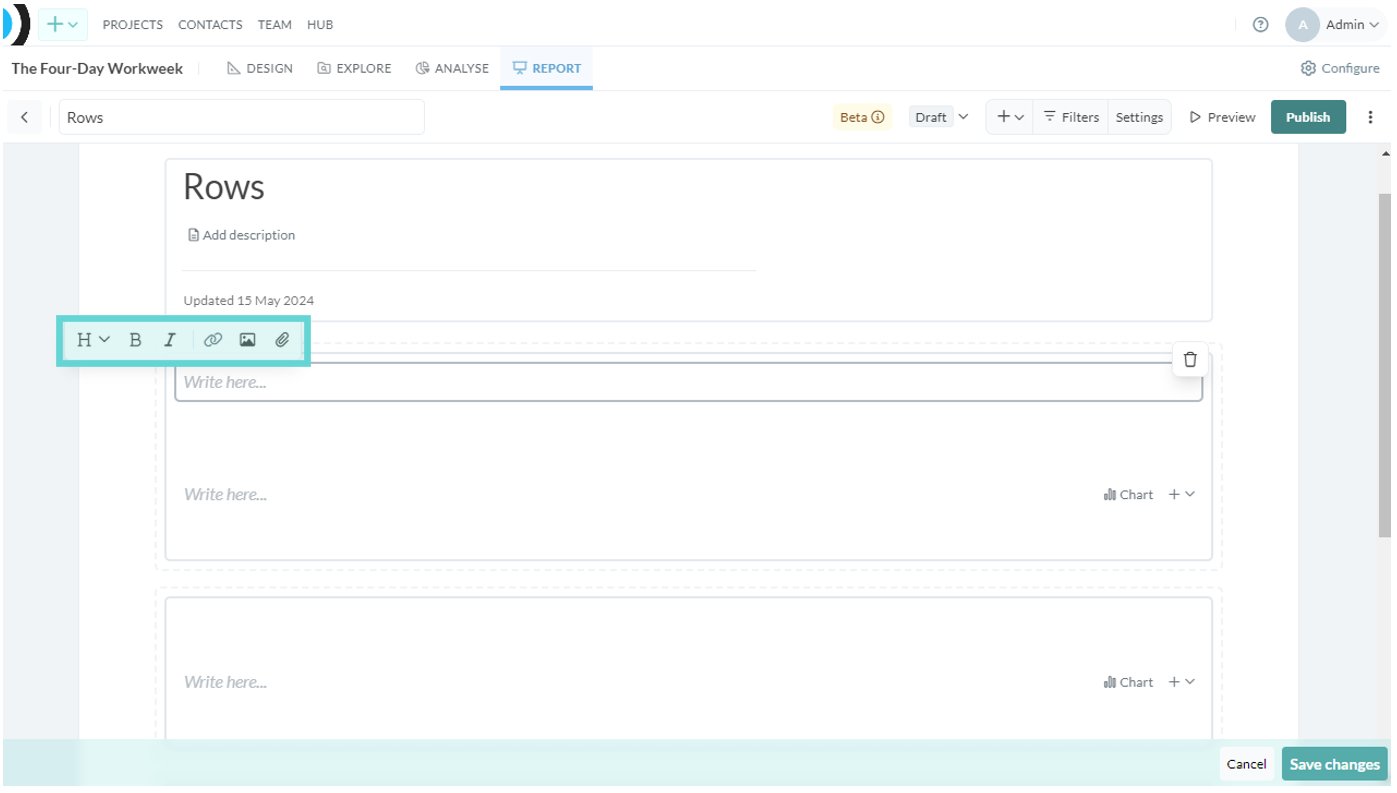
Task: Open the three-dot more options menu
Action: coord(1370,117)
